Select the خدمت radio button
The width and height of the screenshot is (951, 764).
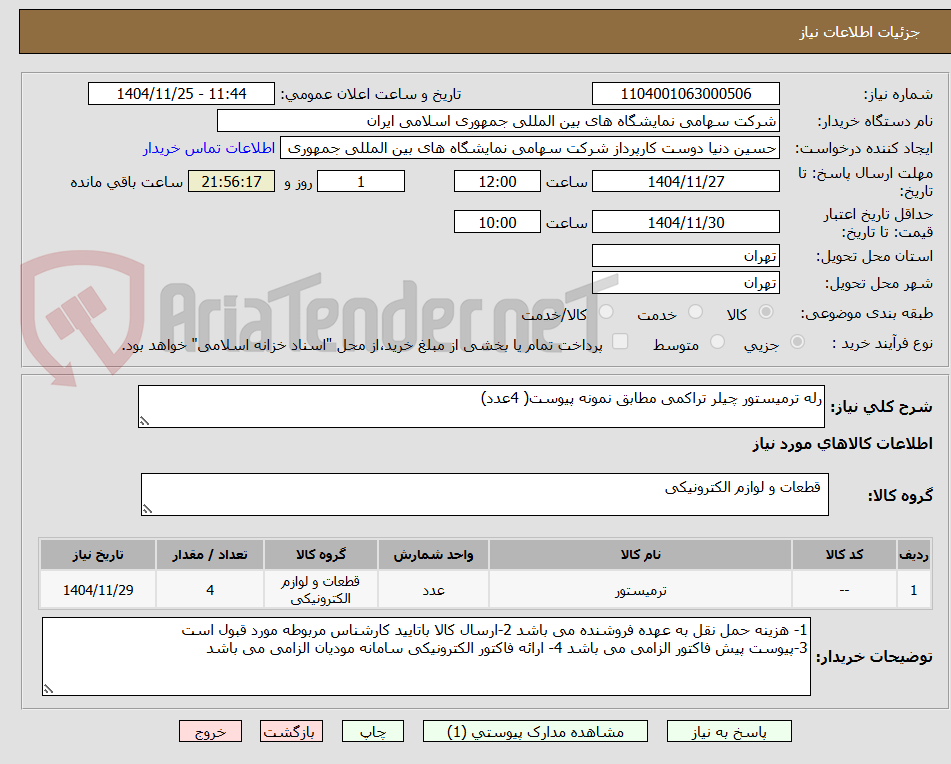(695, 312)
